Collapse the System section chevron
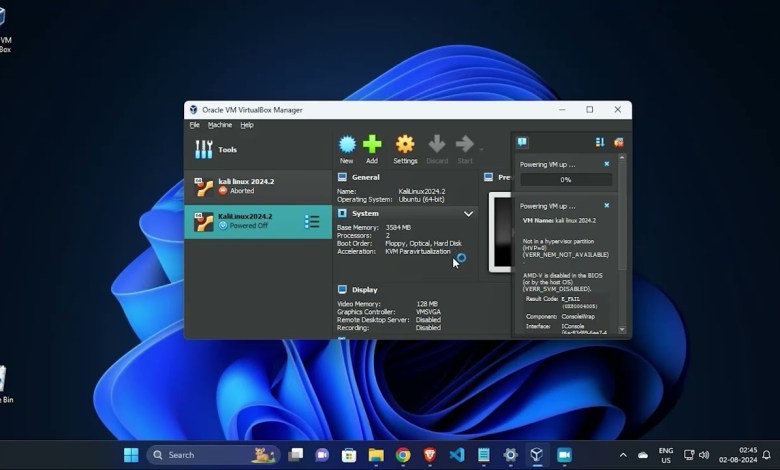 click(x=468, y=214)
